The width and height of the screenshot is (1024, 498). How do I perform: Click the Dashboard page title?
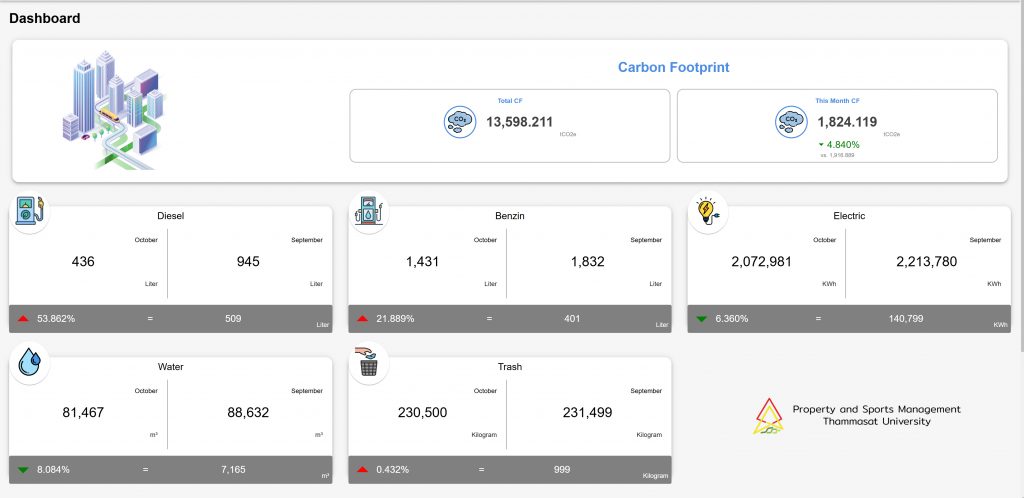pos(45,18)
